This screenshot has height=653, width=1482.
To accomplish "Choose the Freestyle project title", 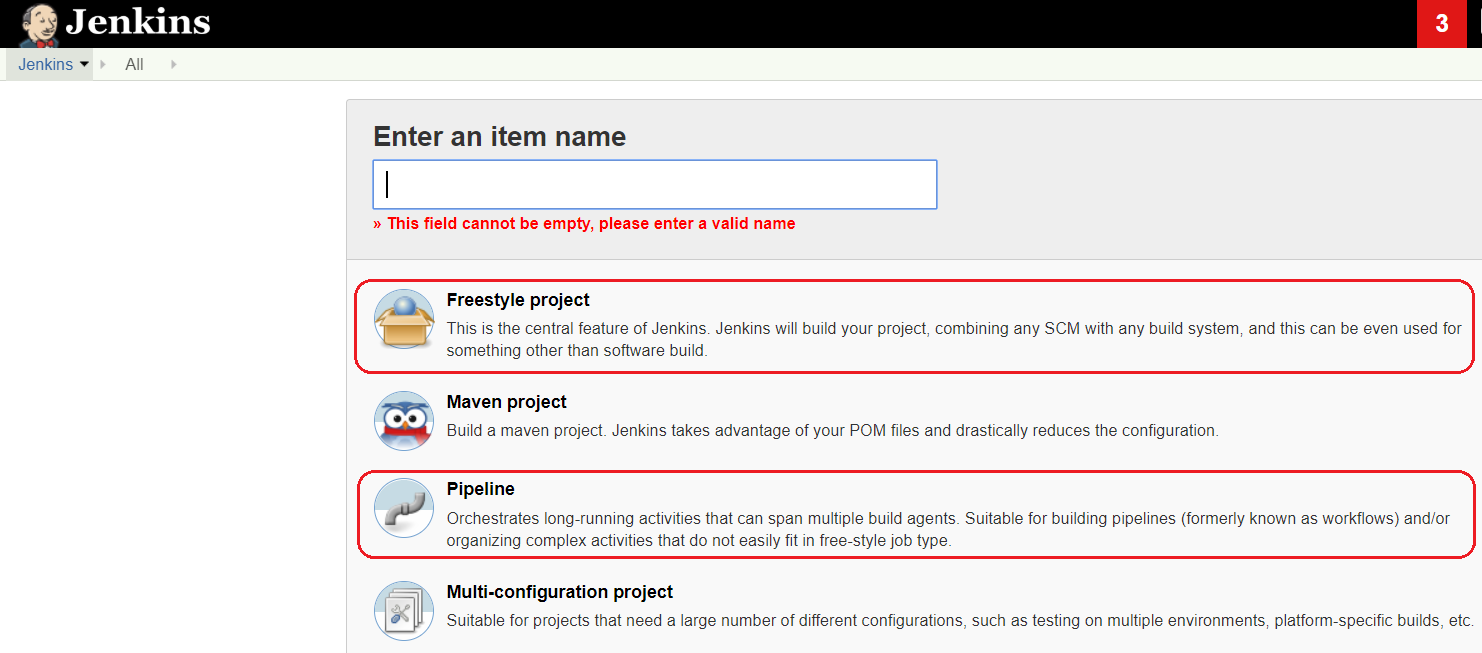I will (x=518, y=300).
